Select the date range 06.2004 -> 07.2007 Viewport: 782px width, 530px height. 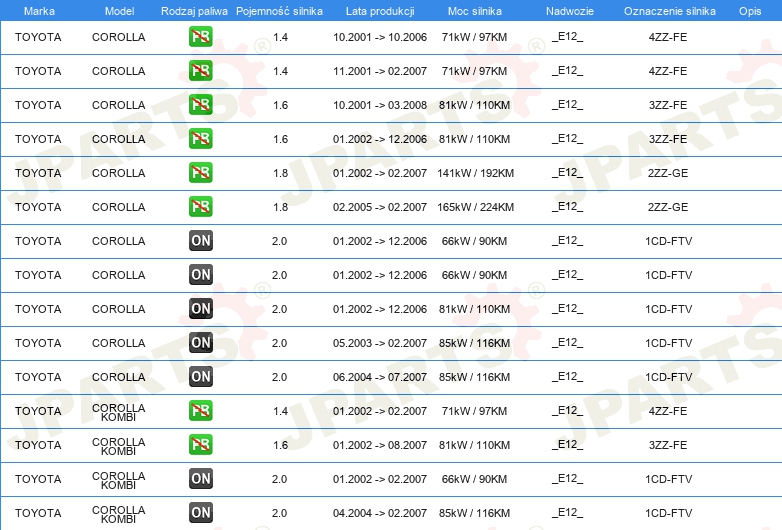380,377
